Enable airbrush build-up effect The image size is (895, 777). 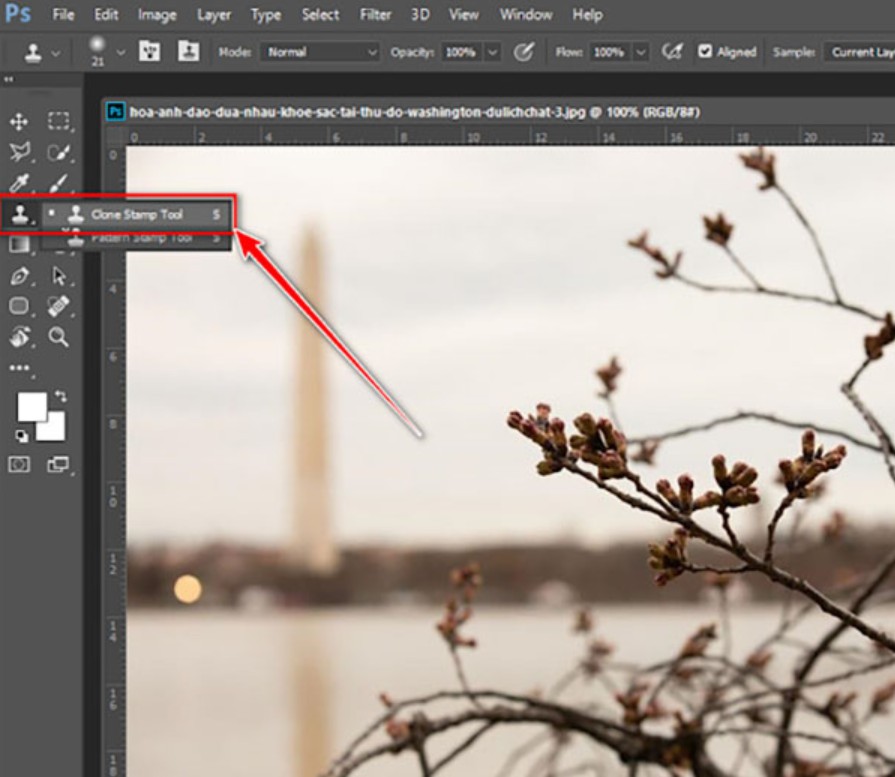673,52
